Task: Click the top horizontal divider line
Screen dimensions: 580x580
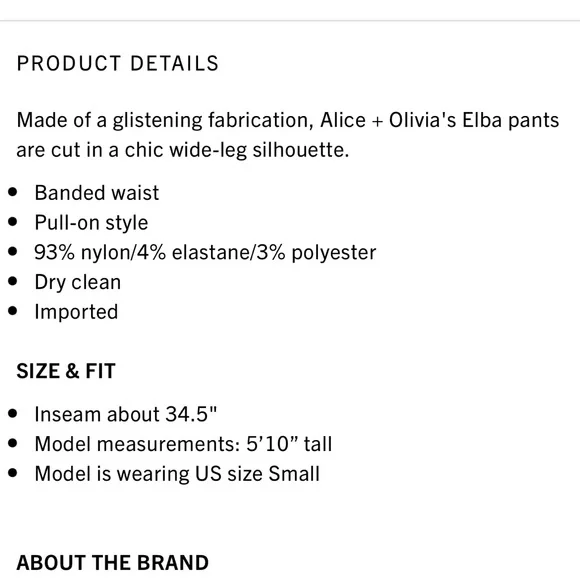Action: [x=290, y=21]
